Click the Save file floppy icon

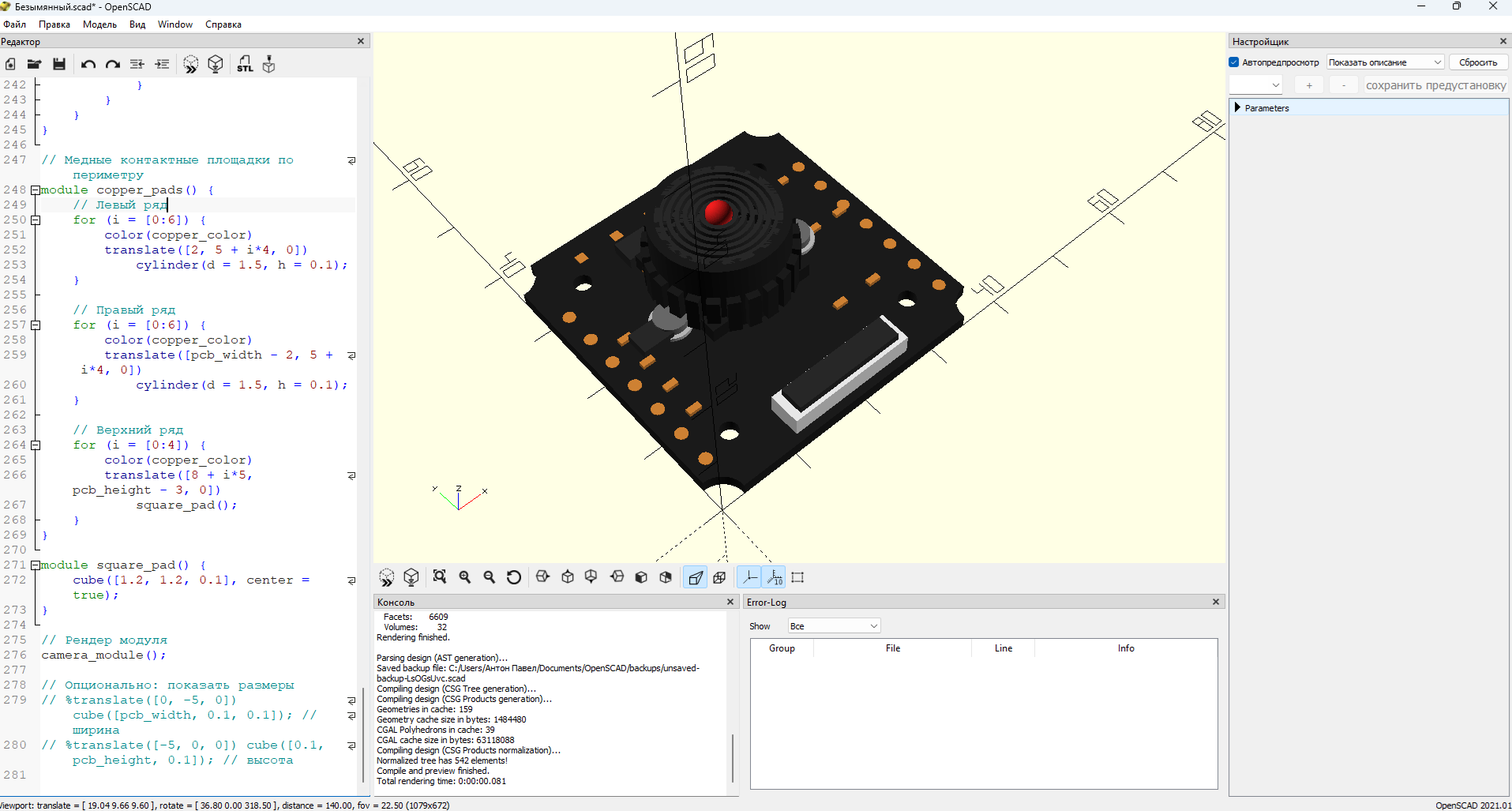pyautogui.click(x=59, y=65)
